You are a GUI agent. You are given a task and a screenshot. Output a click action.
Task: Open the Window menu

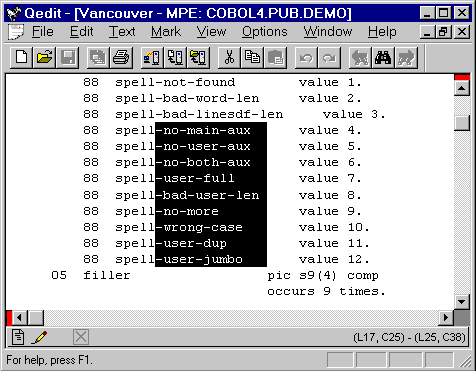pyautogui.click(x=328, y=32)
